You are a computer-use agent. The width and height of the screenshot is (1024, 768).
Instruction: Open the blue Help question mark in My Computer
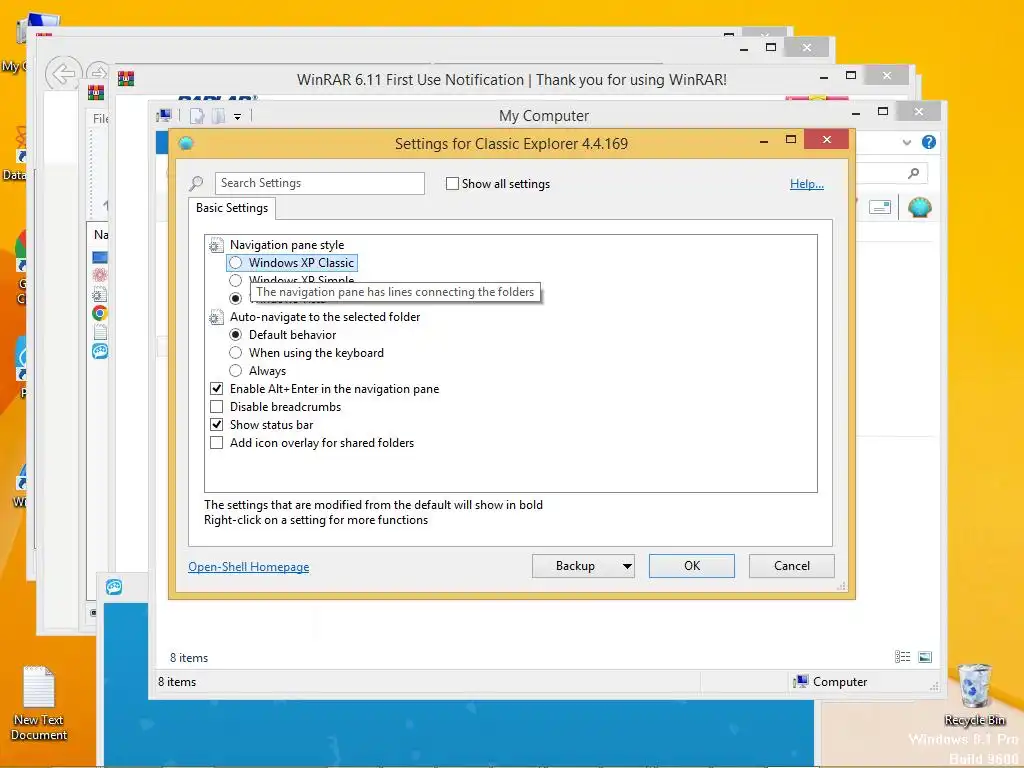tap(929, 142)
